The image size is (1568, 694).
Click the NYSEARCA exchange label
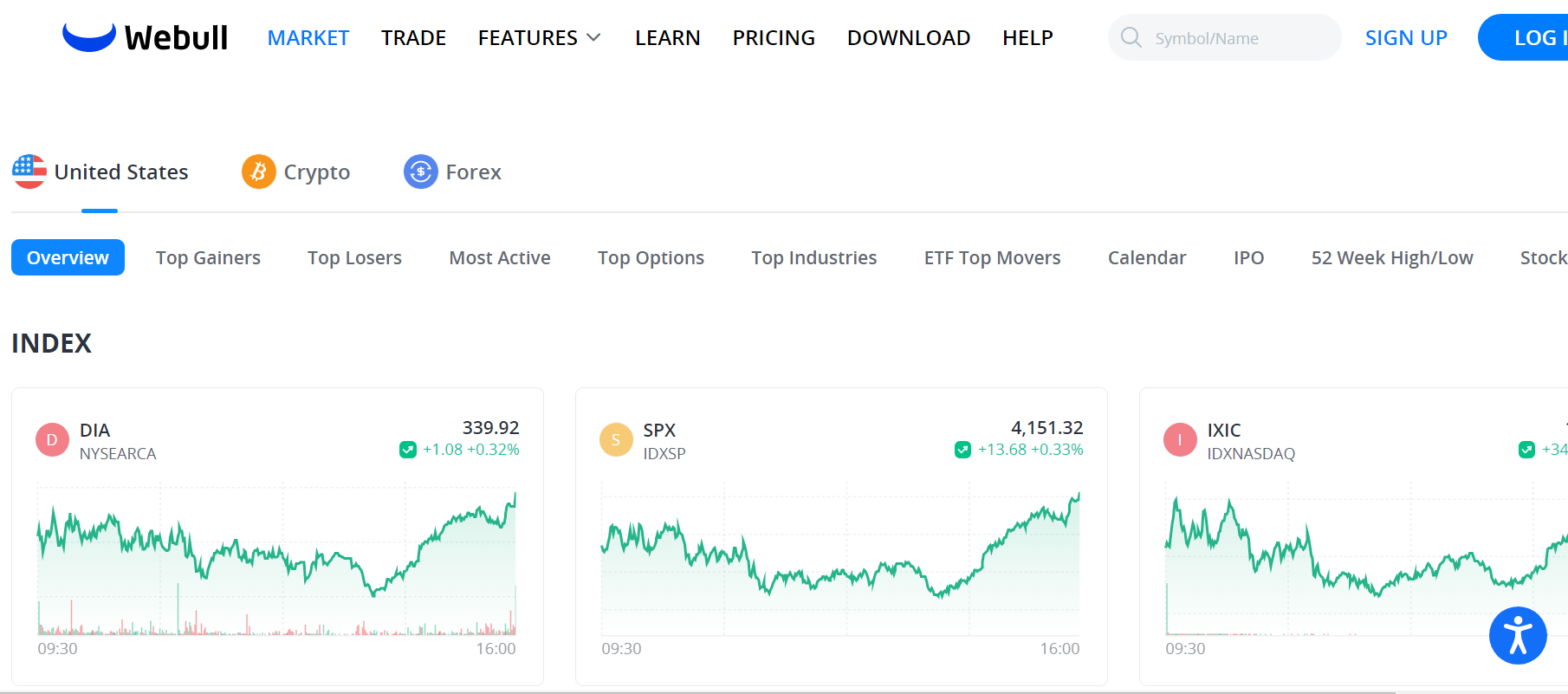tap(118, 453)
